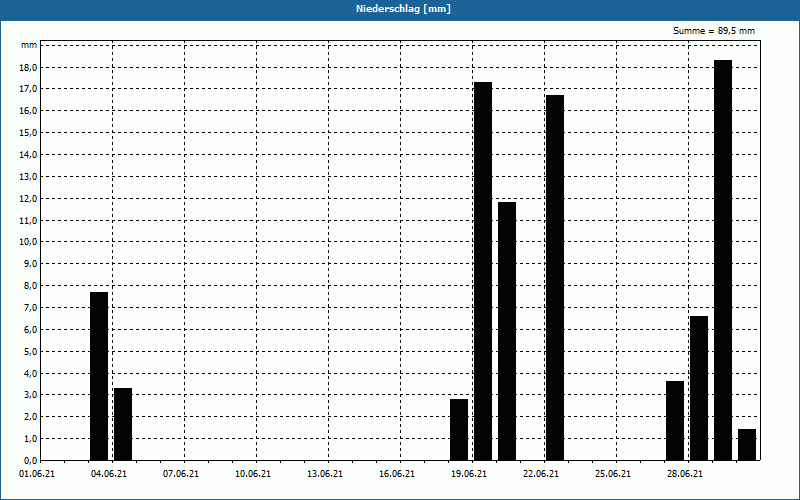Click the 14,0 y-axis value
800x500 pixels.
[29, 155]
